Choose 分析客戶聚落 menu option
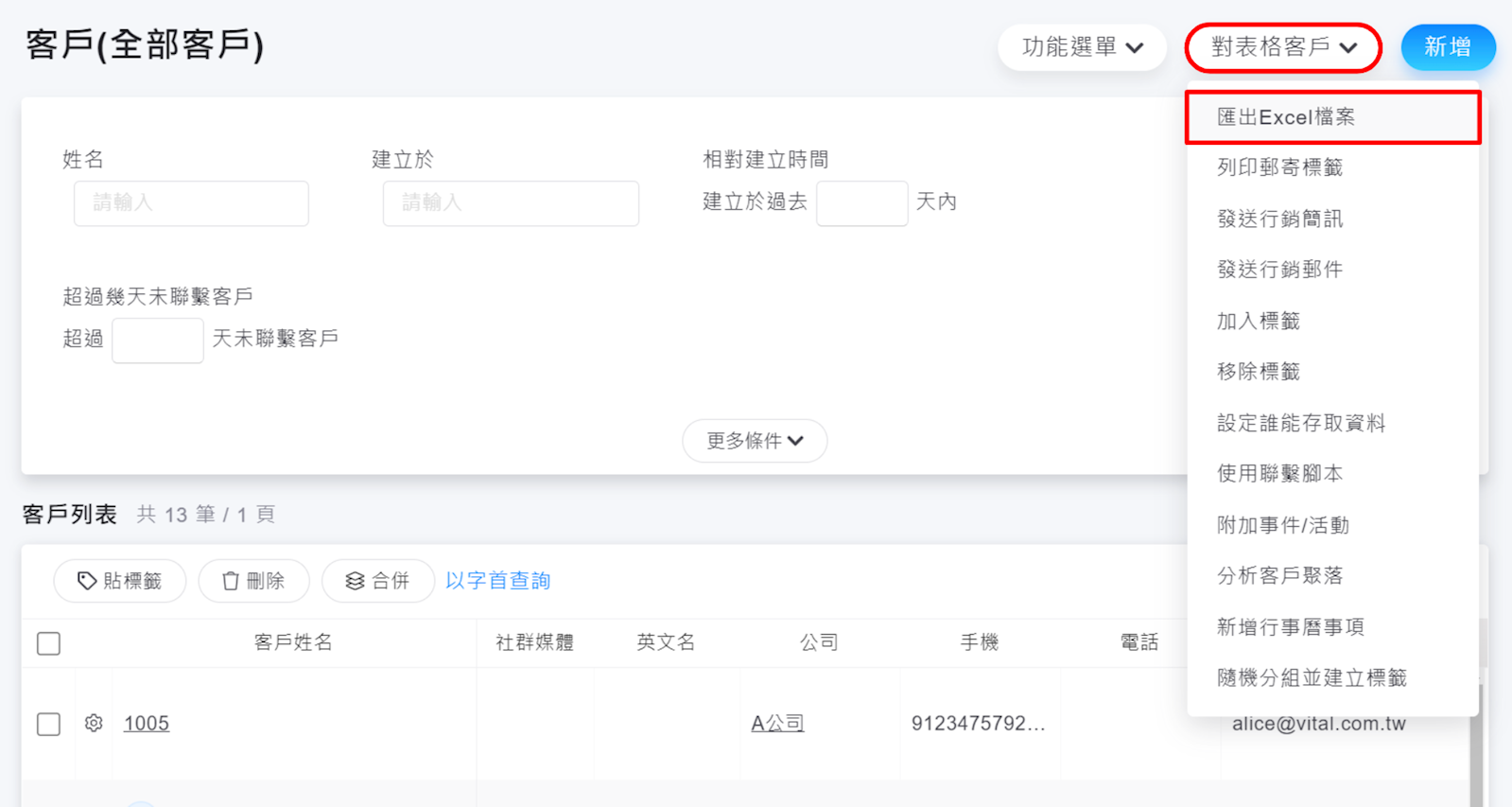The height and width of the screenshot is (807, 1512). point(1279,575)
